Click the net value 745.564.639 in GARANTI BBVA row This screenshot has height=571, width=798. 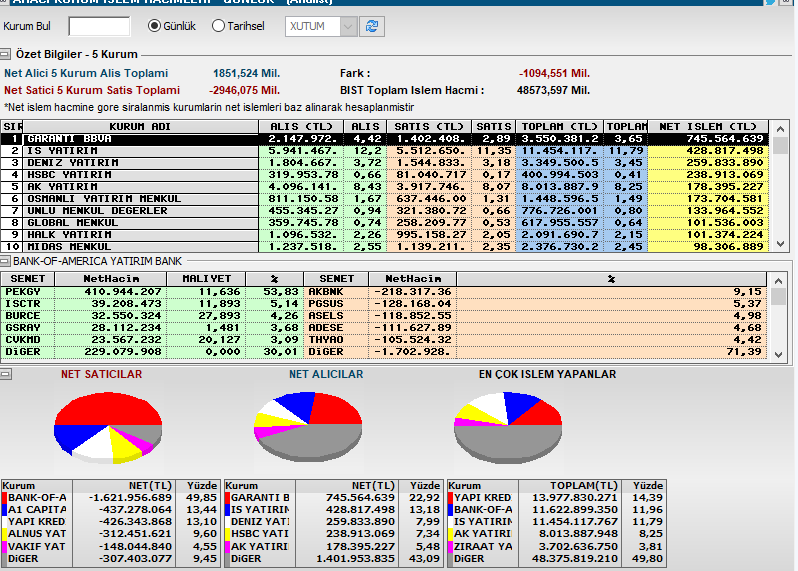coord(725,139)
